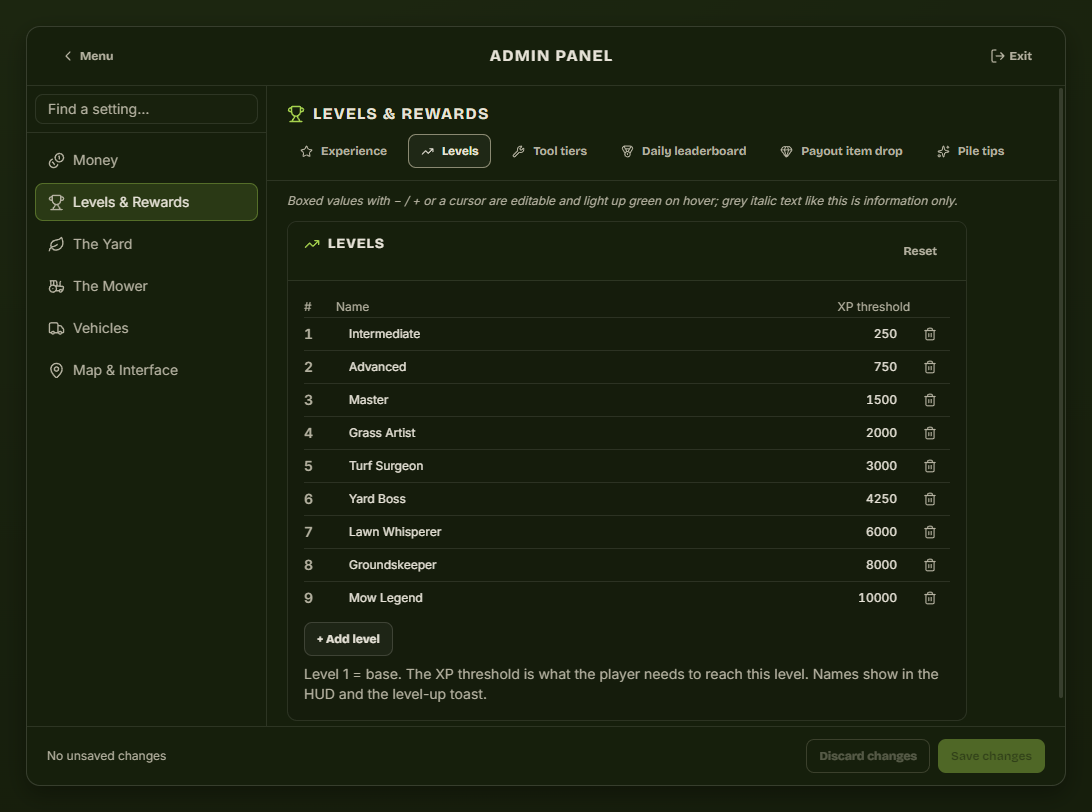This screenshot has height=812, width=1092.
Task: Click the trash icon for Grass Artist
Action: tap(929, 433)
